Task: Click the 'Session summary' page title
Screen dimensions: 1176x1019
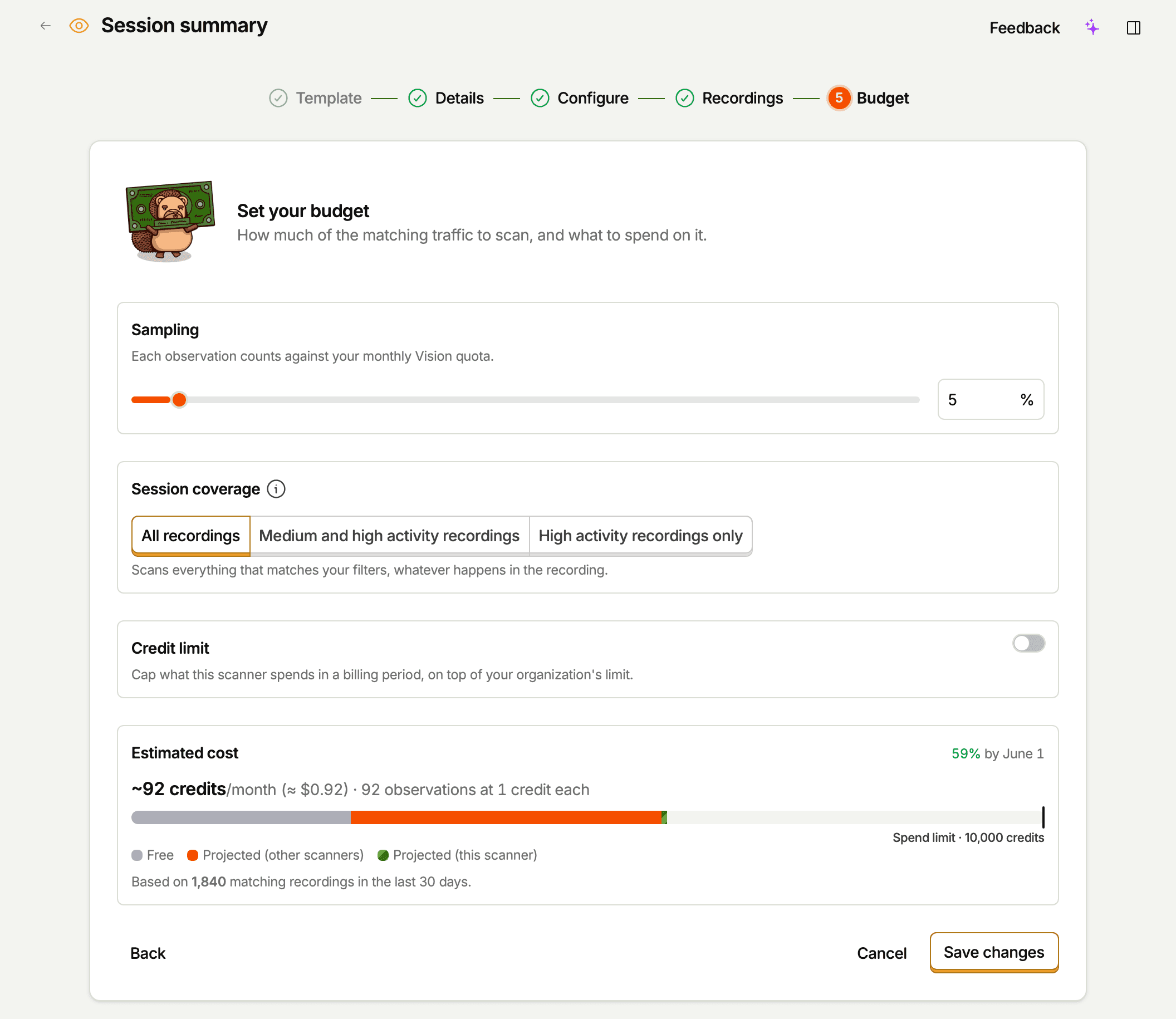Action: coord(184,26)
